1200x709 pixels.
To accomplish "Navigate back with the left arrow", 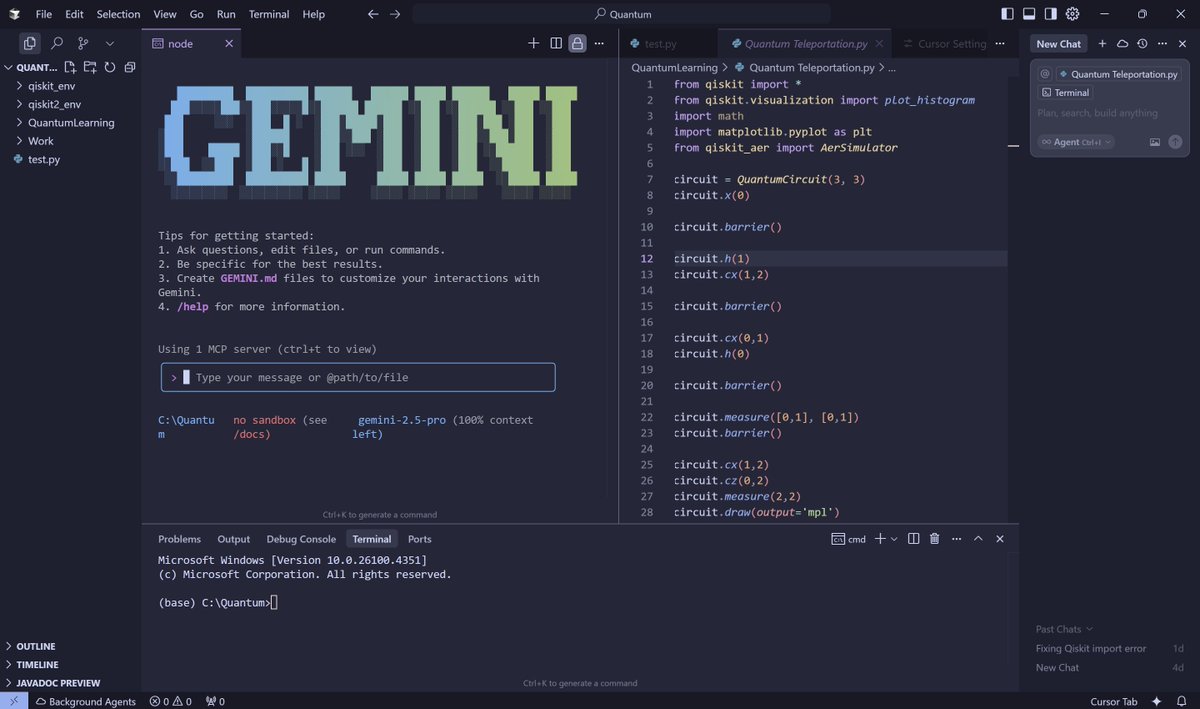I will tap(373, 14).
